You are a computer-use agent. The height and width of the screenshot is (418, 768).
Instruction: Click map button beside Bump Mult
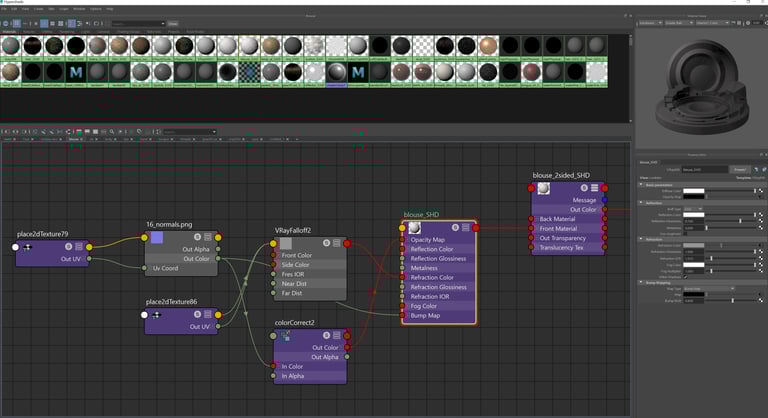[761, 300]
